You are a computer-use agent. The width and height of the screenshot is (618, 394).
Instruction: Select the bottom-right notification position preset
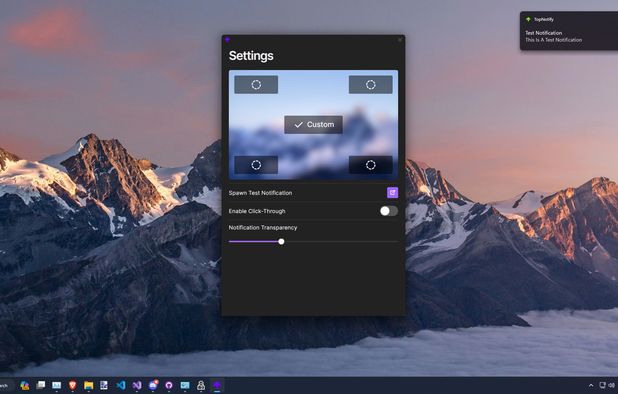(370, 165)
